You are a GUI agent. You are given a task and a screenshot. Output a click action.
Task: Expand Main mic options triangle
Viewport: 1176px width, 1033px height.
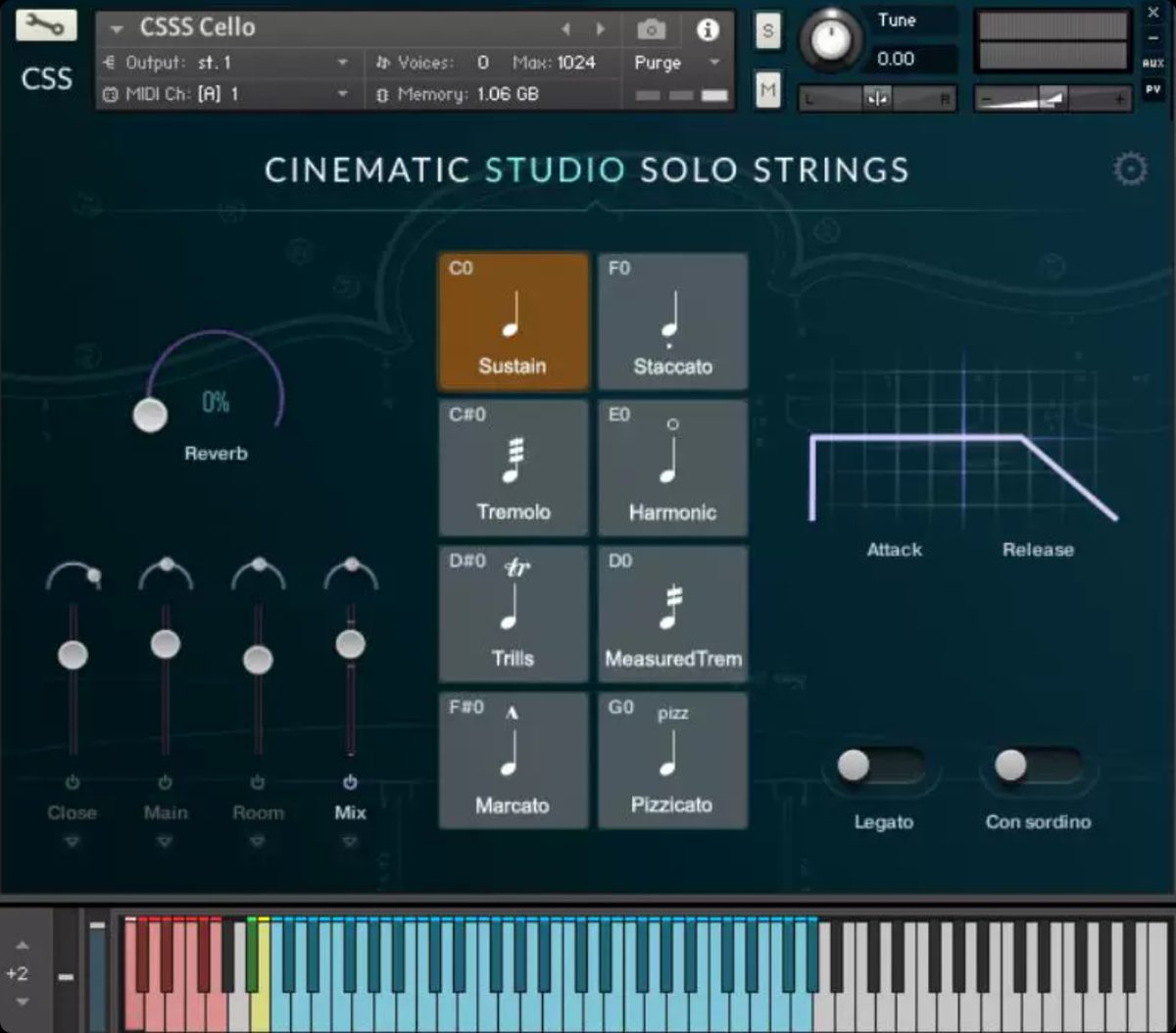[165, 842]
